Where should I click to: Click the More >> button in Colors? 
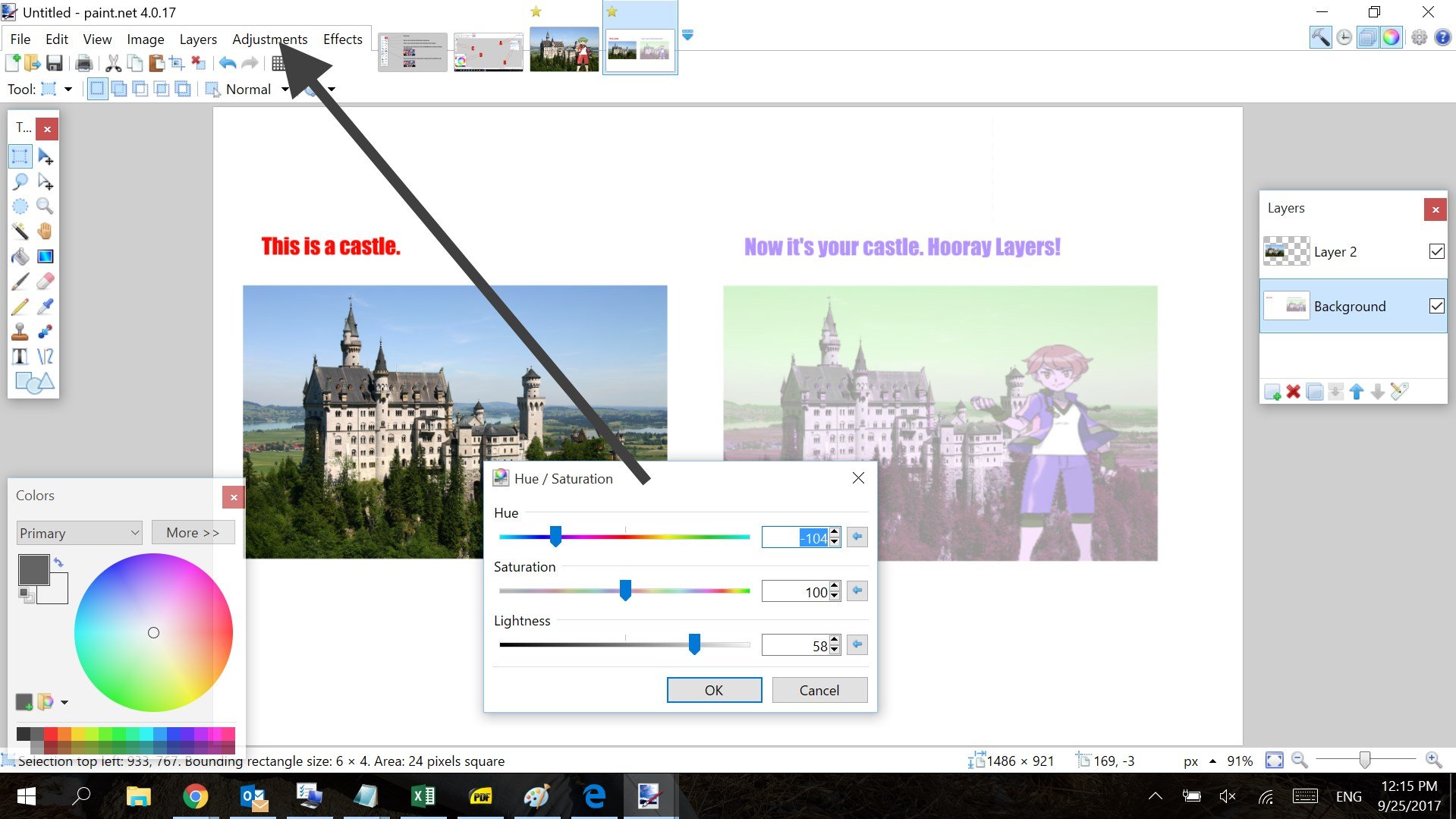[193, 533]
